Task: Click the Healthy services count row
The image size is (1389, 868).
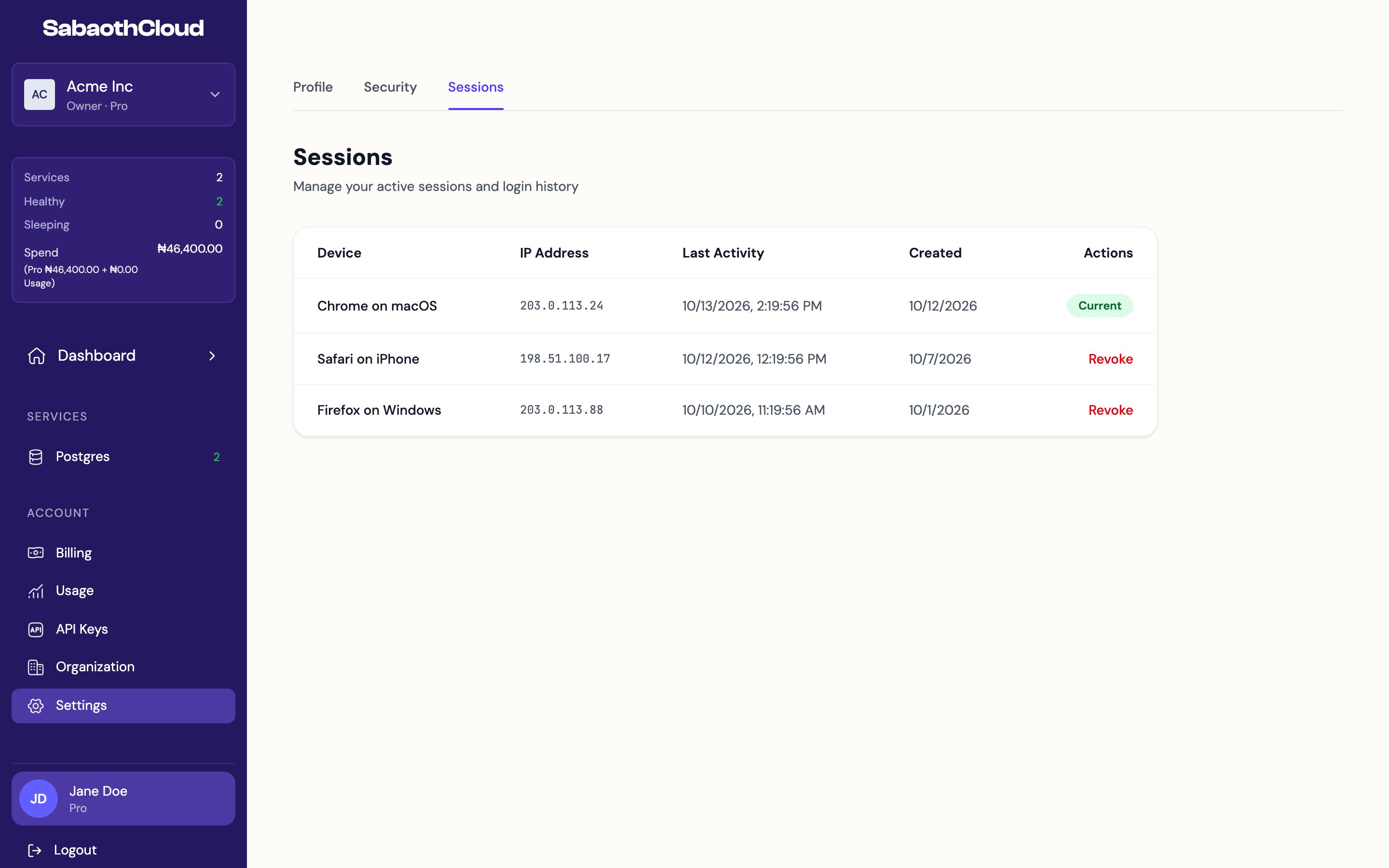Action: pyautogui.click(x=123, y=202)
